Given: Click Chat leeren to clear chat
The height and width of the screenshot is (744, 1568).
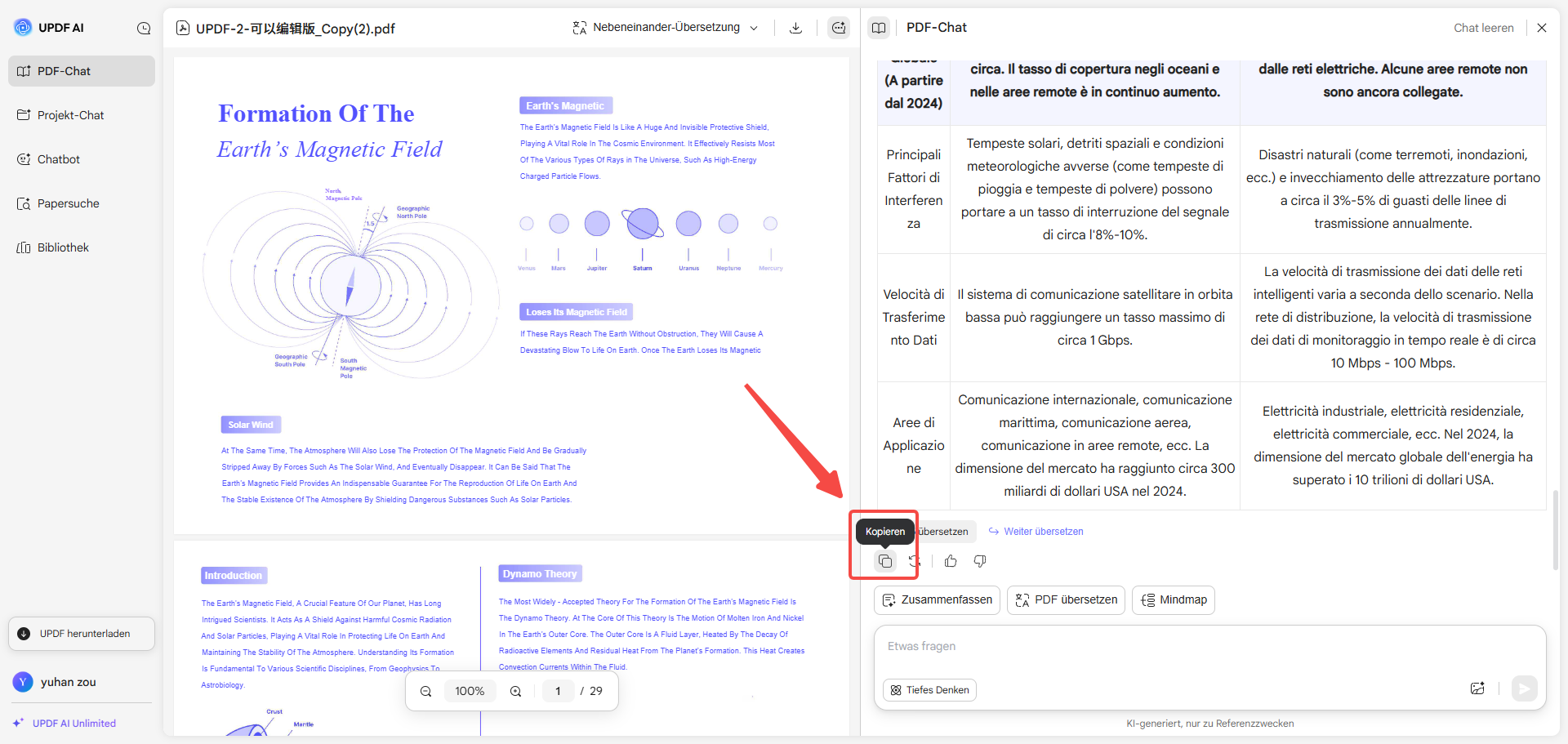Looking at the screenshot, I should tap(1484, 28).
